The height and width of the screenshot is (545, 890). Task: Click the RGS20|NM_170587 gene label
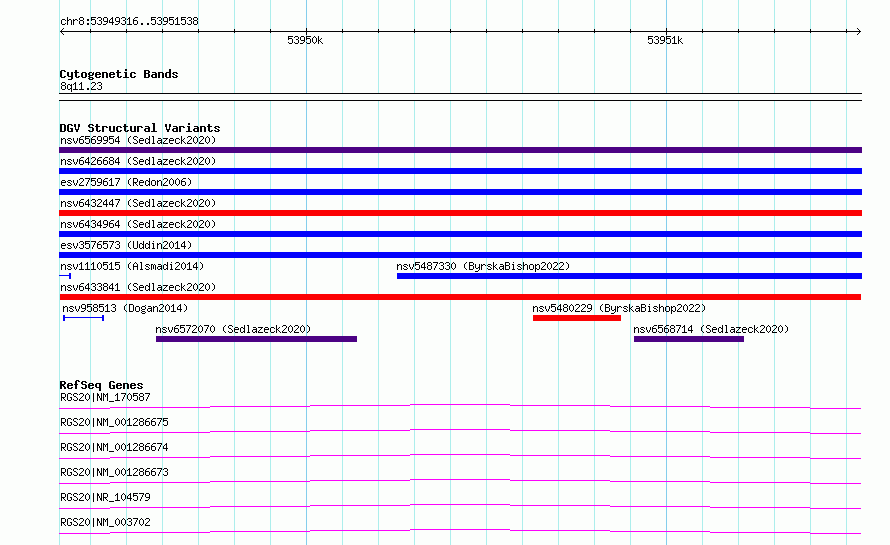[x=105, y=397]
